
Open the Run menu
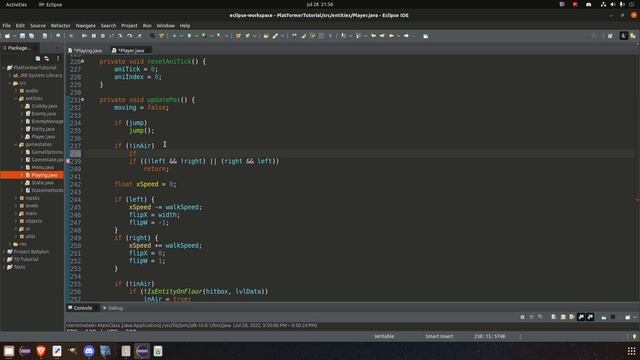(147, 25)
